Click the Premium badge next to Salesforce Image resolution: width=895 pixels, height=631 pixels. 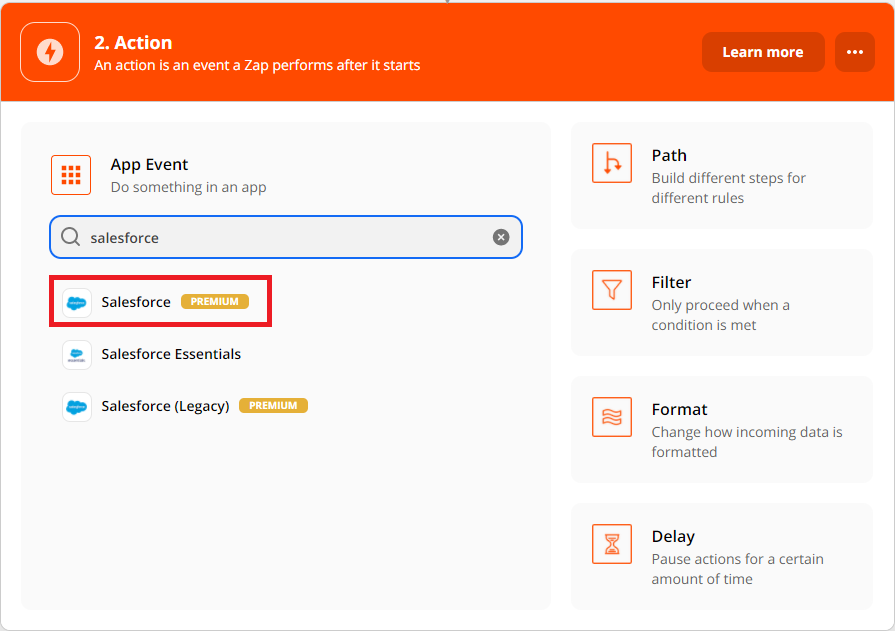click(215, 302)
